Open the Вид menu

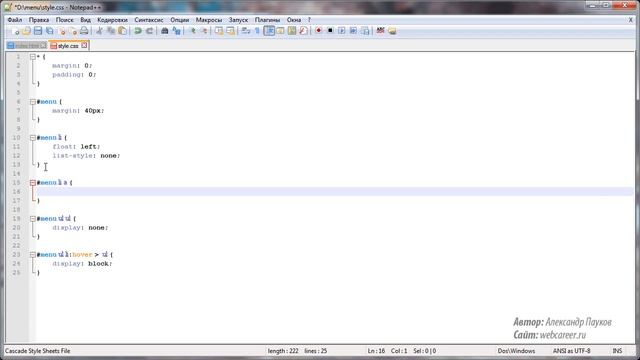click(x=85, y=20)
